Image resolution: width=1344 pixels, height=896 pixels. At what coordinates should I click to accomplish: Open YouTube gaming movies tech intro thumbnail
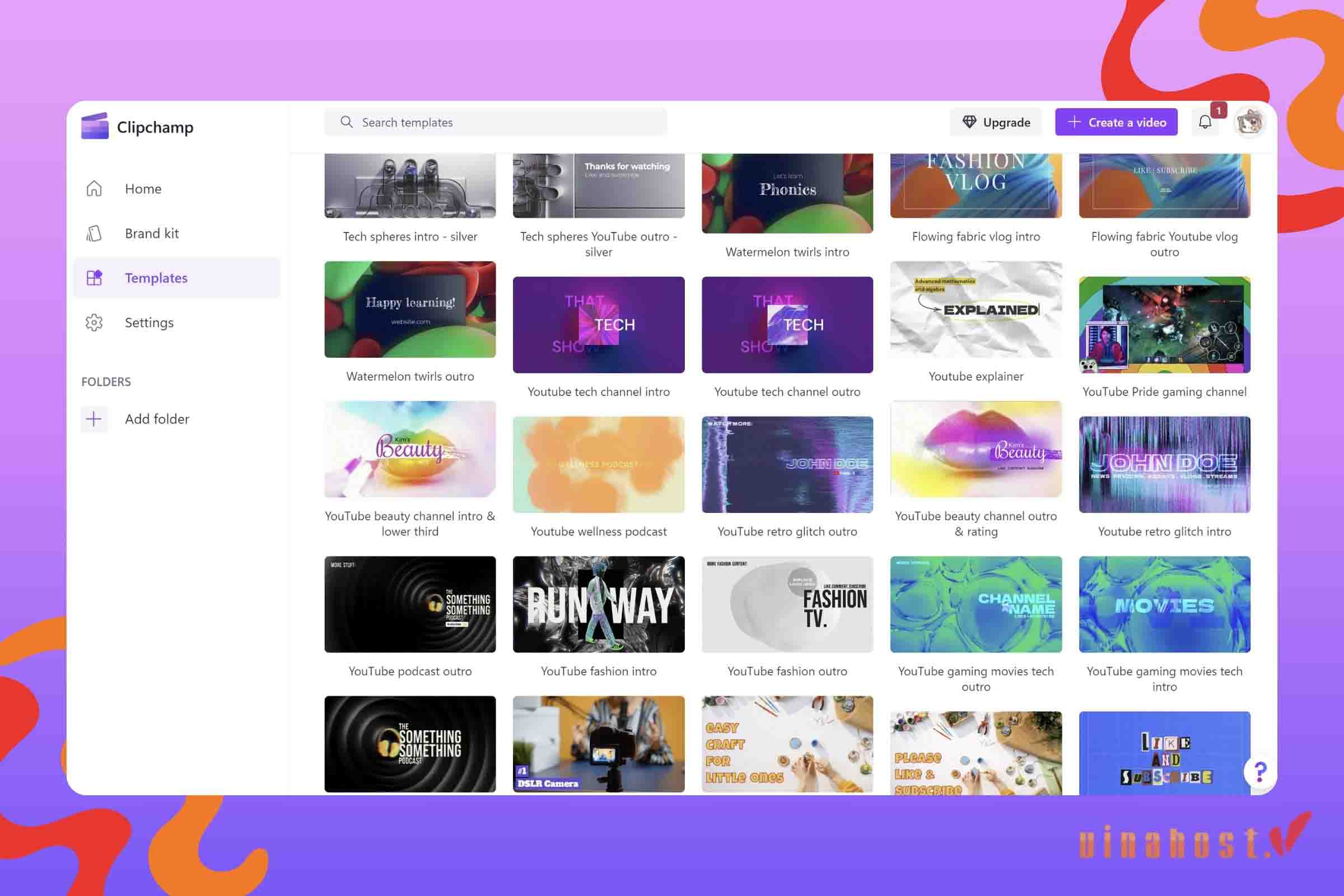coord(1165,605)
